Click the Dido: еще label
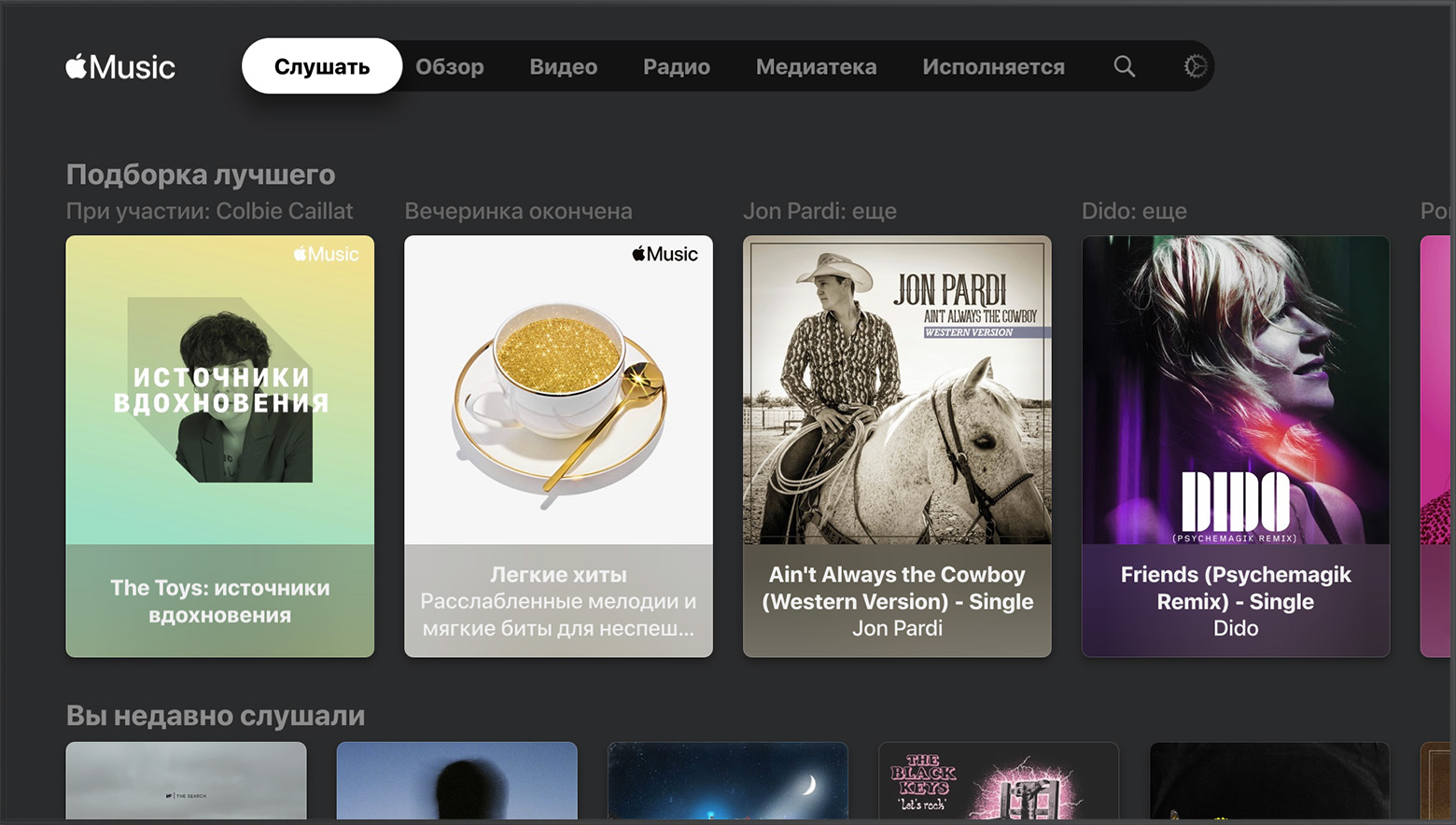 click(1134, 211)
